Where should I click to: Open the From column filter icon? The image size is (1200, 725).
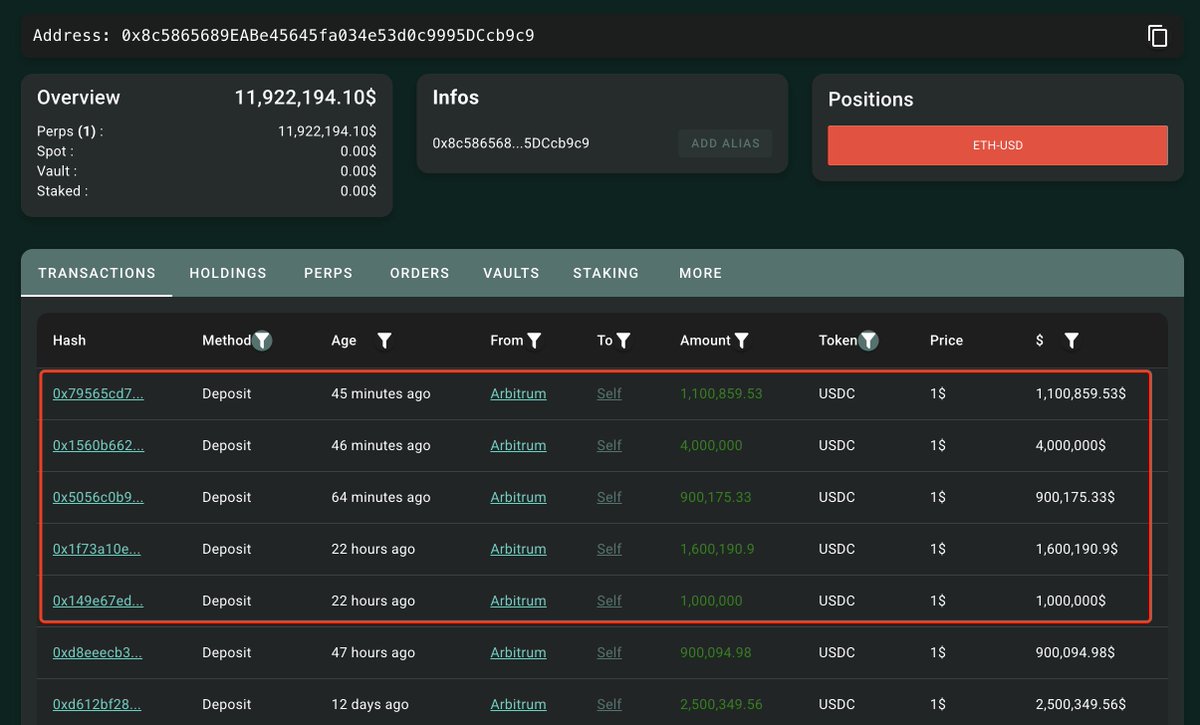pyautogui.click(x=534, y=341)
